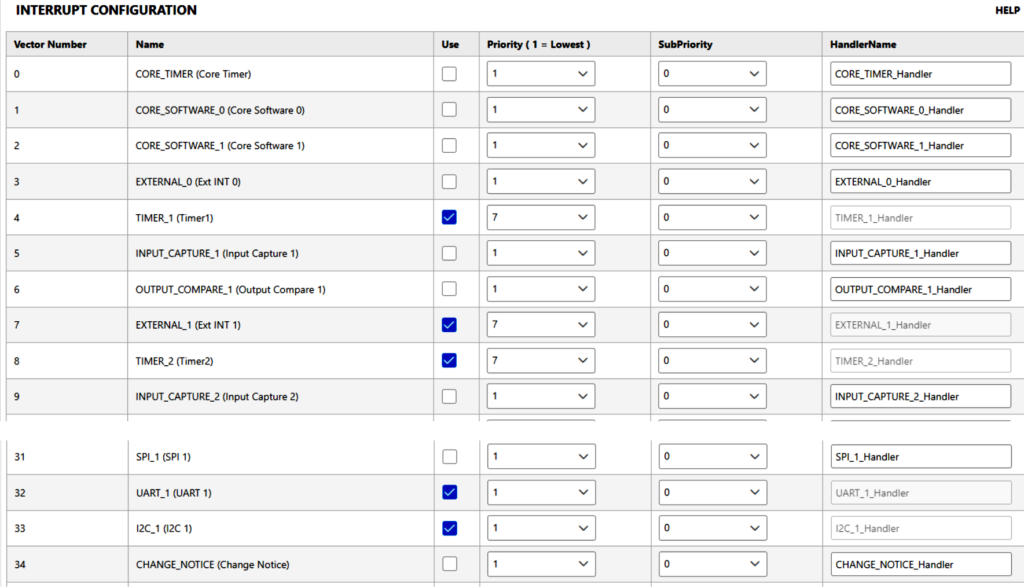Enable the SPI_1 interrupt checkbox
1024x588 pixels.
click(449, 456)
